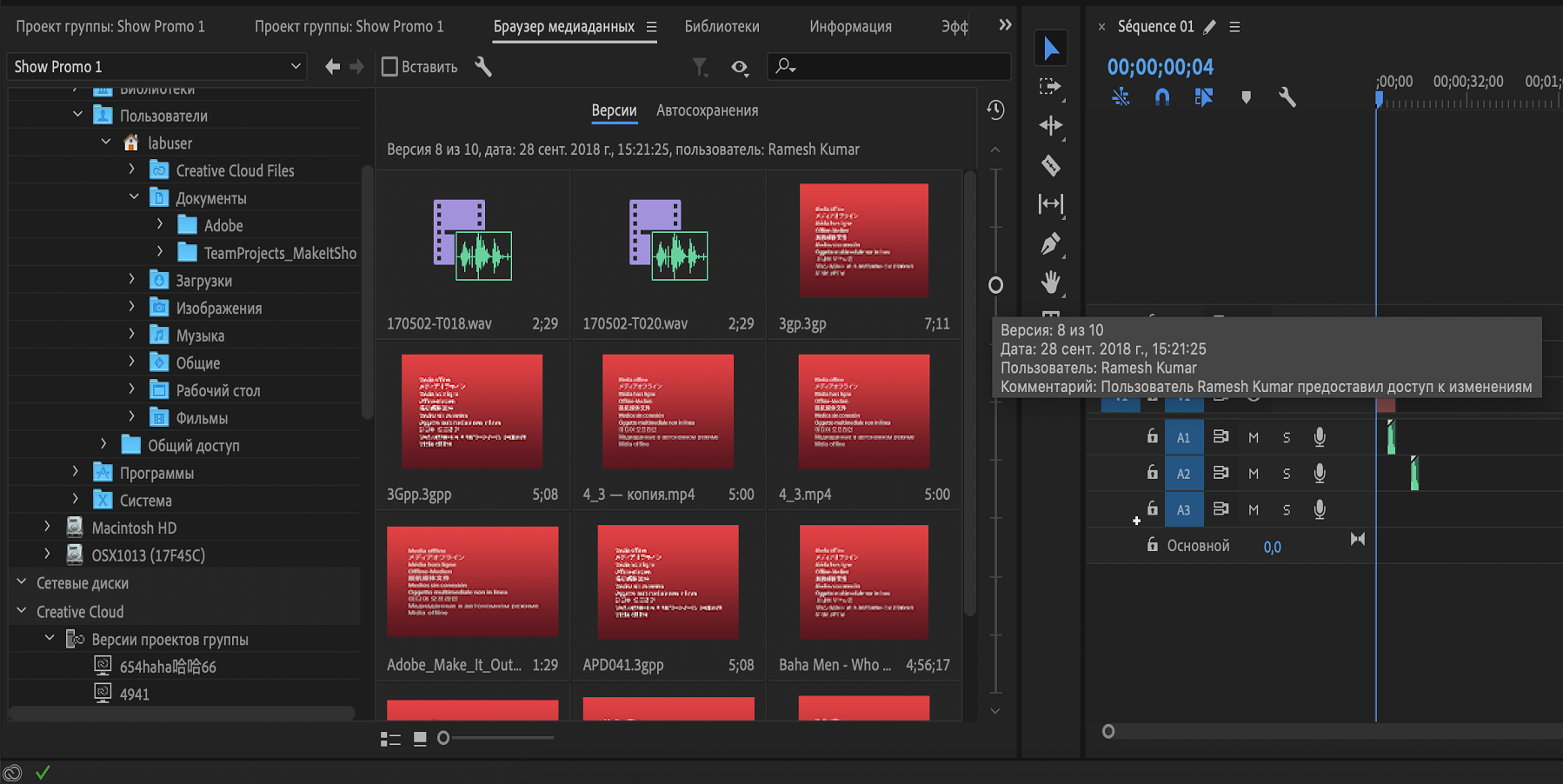Collapse the Пользователи folder
This screenshot has width=1563, height=784.
(77, 115)
